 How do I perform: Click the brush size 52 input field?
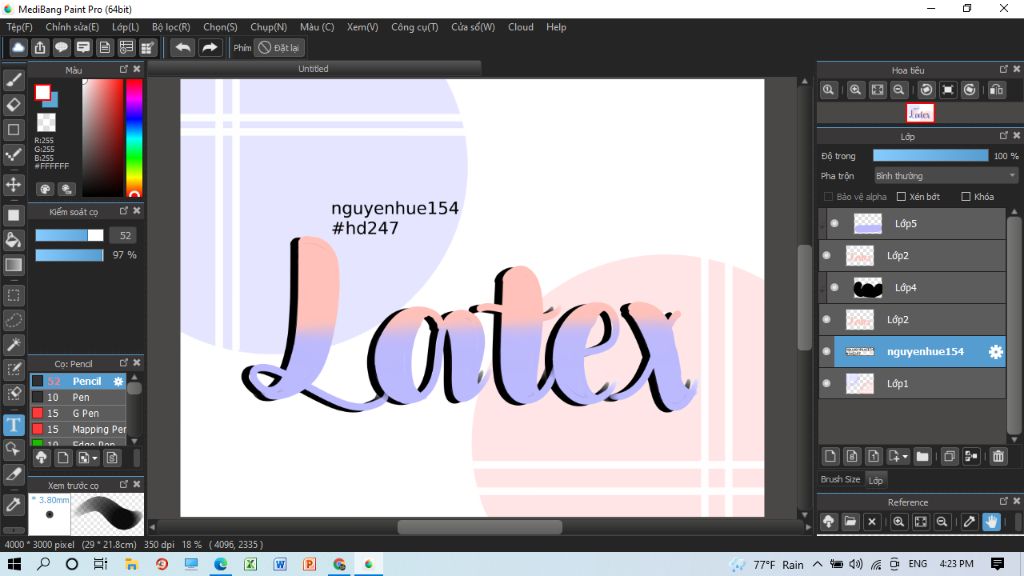(x=125, y=236)
